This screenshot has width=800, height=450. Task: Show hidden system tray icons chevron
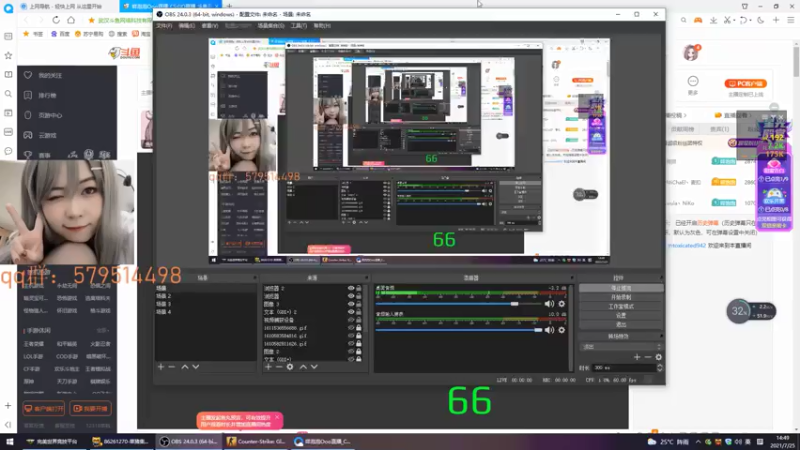697,441
